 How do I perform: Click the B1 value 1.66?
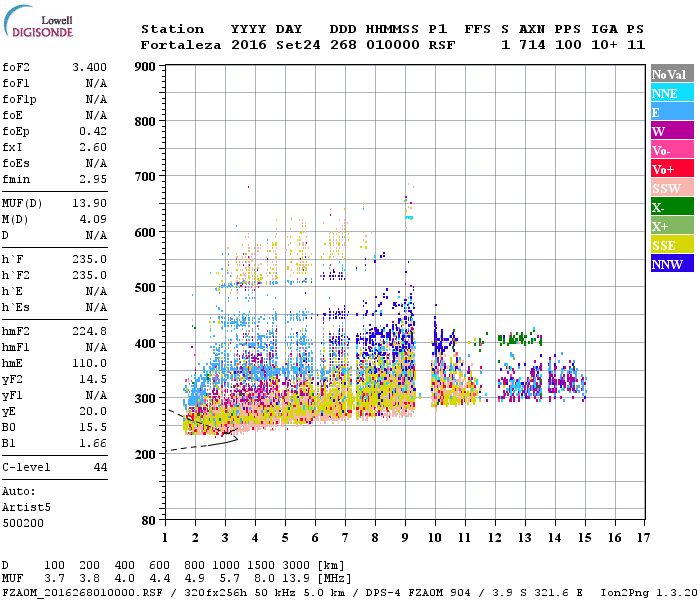[93, 444]
